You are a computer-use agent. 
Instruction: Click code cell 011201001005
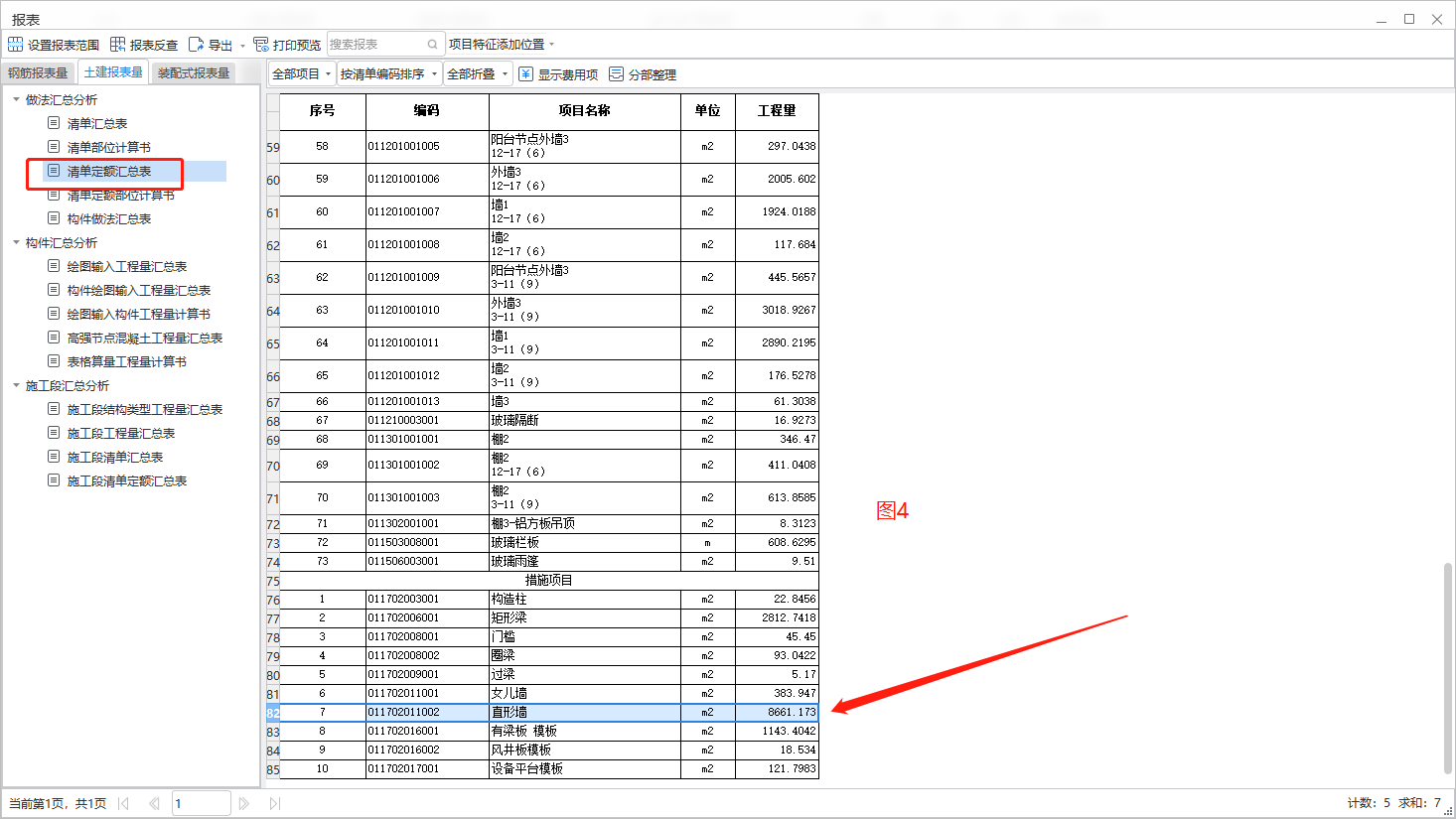427,147
